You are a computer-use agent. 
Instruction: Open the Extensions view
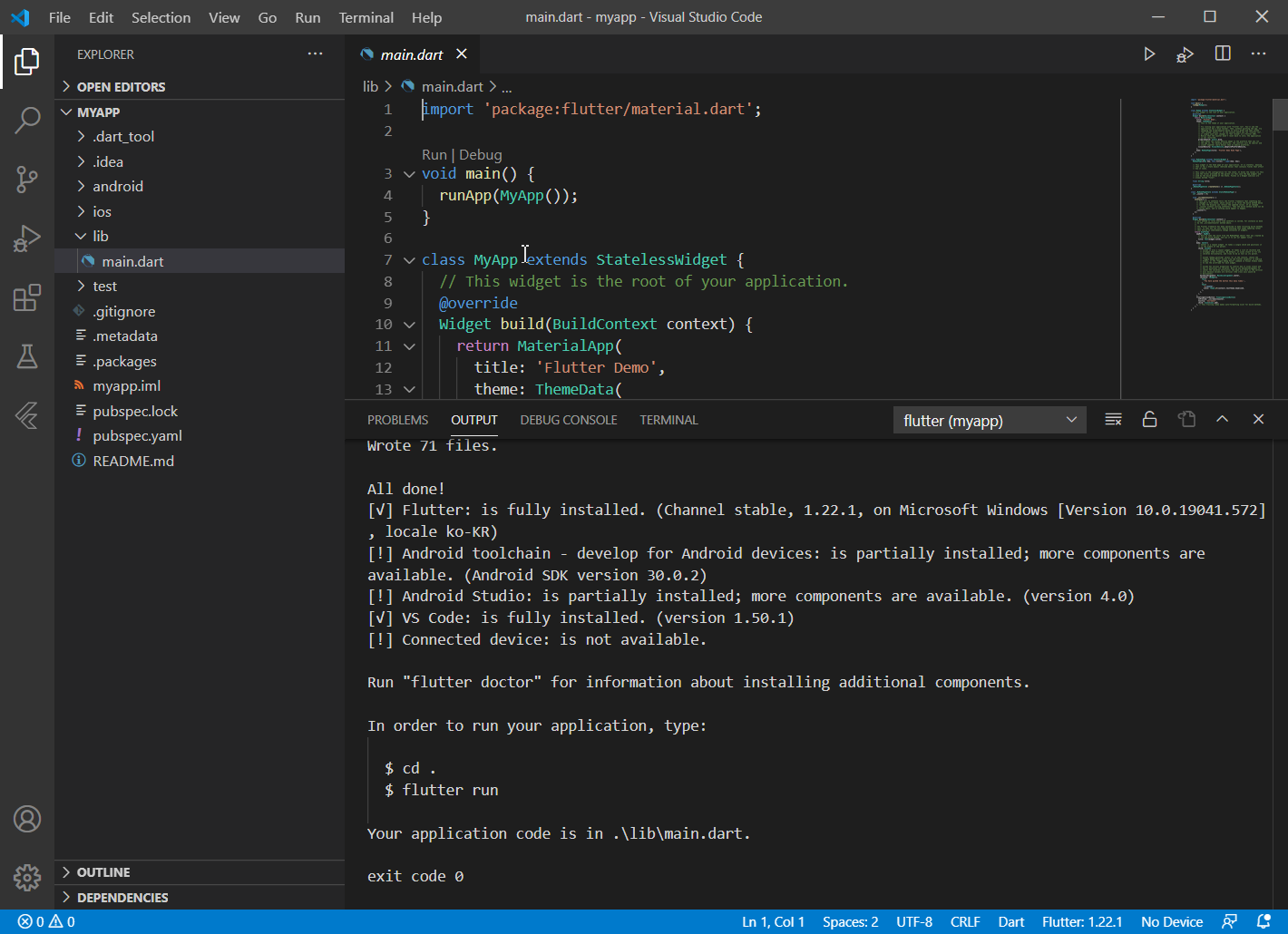pyautogui.click(x=27, y=297)
